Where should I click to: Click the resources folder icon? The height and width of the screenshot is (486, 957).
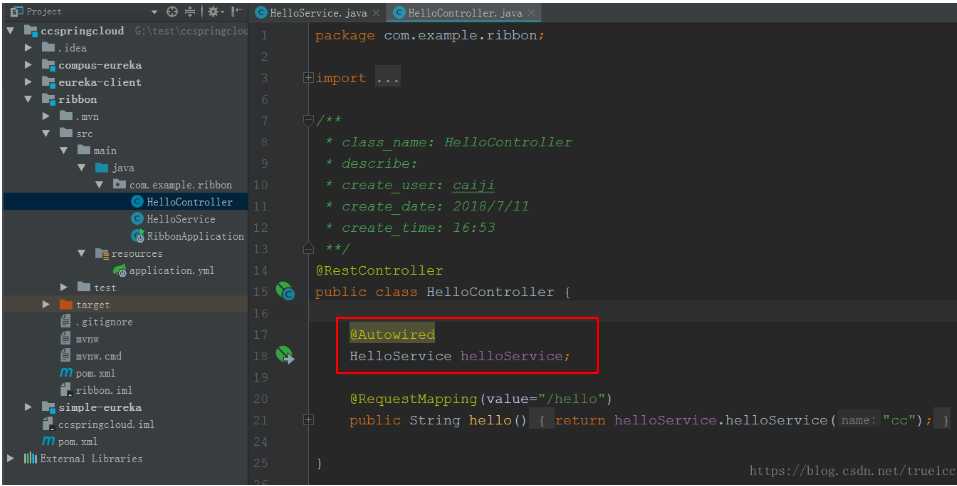coord(102,253)
